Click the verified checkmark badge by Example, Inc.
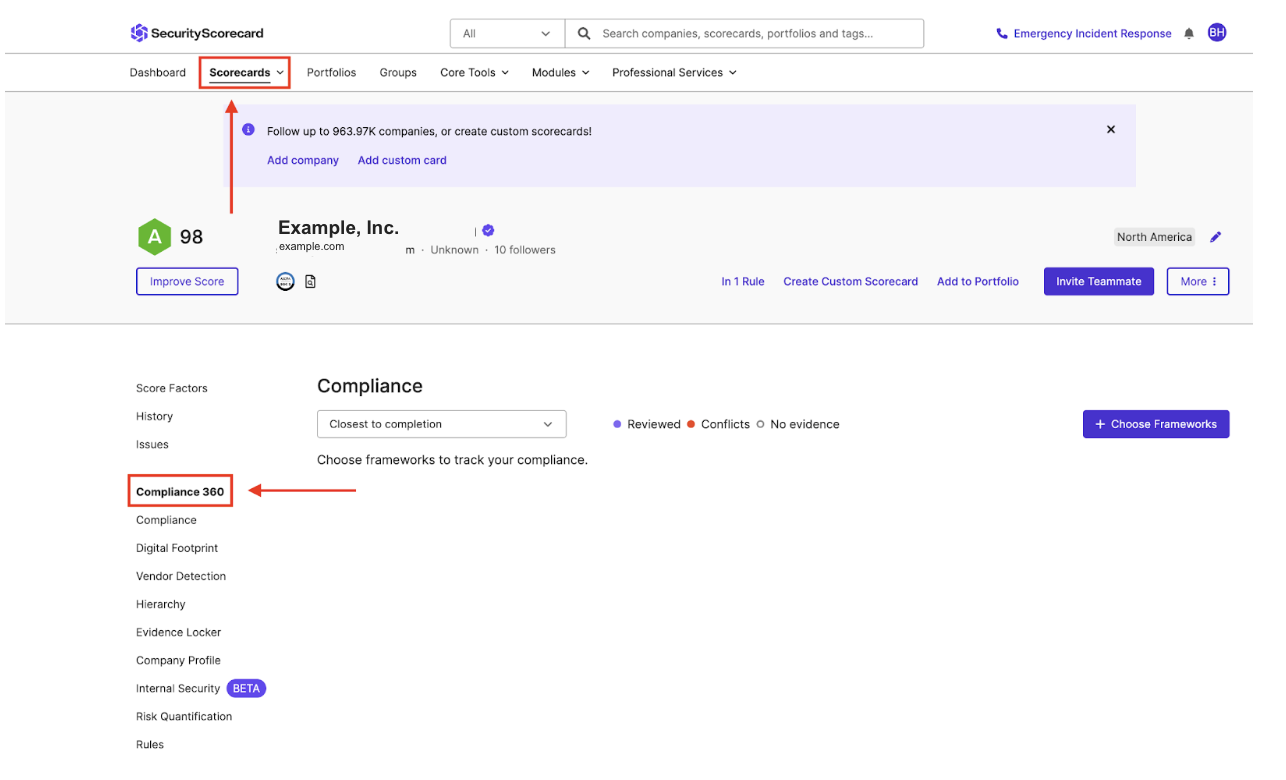Viewport: 1286px width, 780px height. [x=488, y=230]
